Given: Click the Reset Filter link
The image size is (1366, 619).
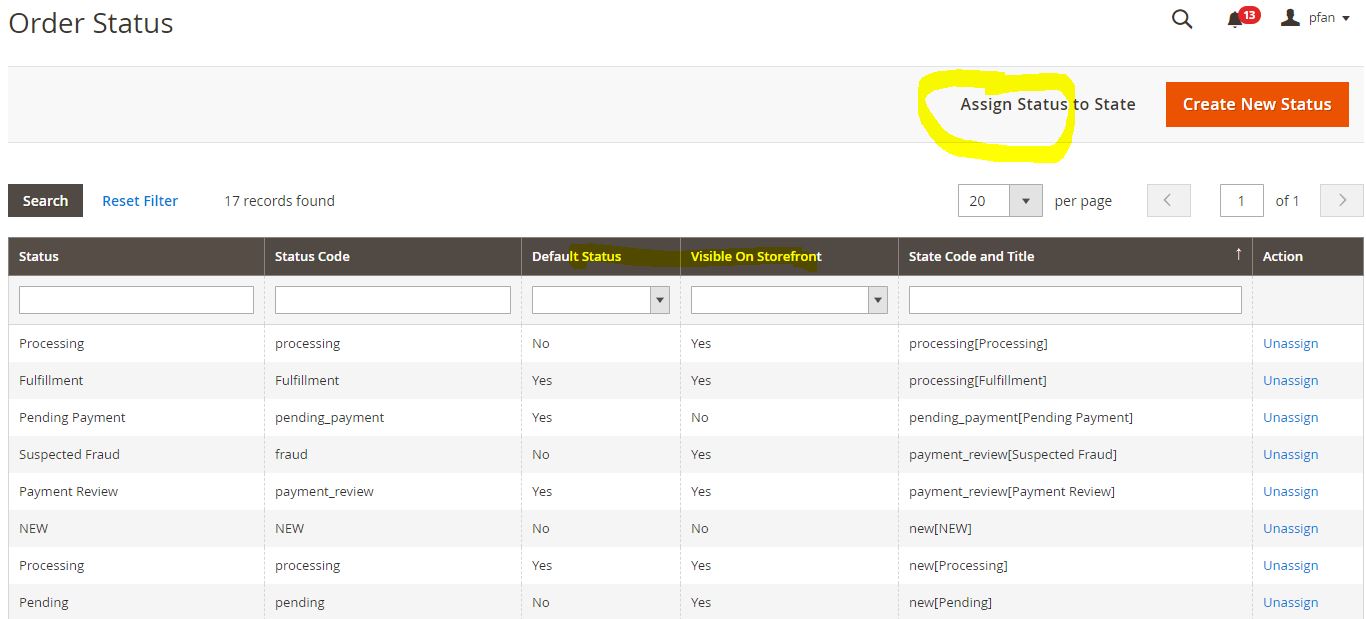Looking at the screenshot, I should 139,200.
